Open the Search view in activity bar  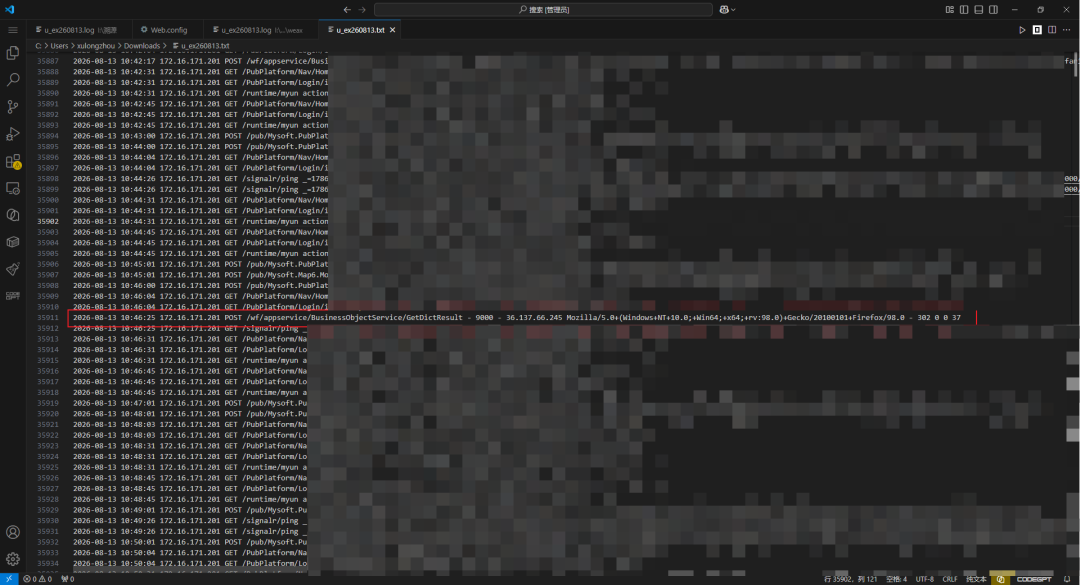coord(12,80)
